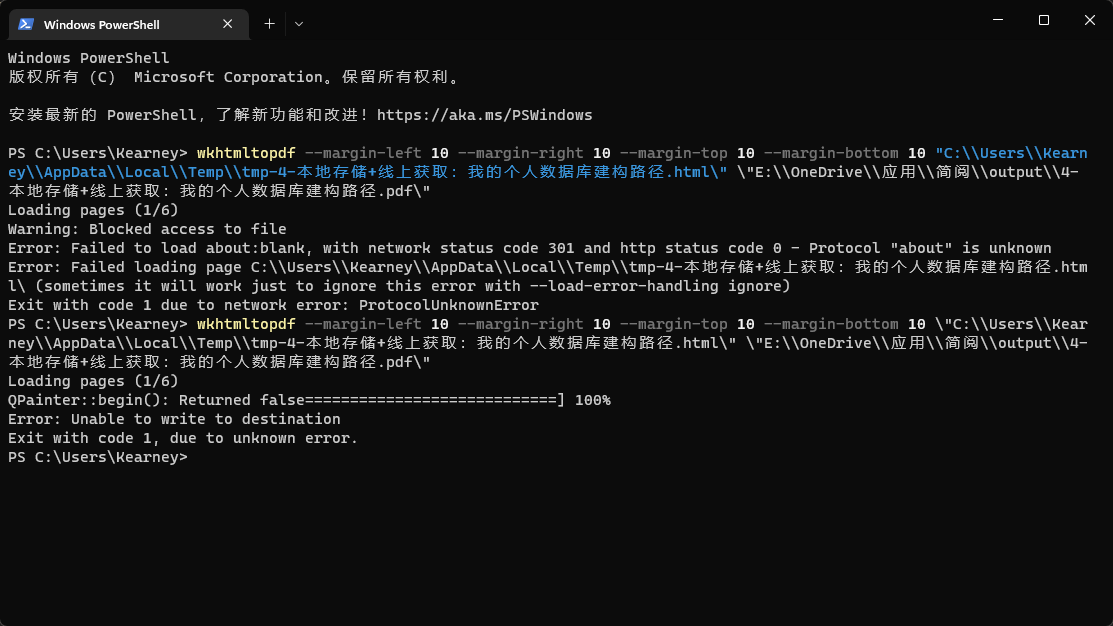Open the tab dropdown chevron
This screenshot has width=1113, height=626.
pos(297,24)
